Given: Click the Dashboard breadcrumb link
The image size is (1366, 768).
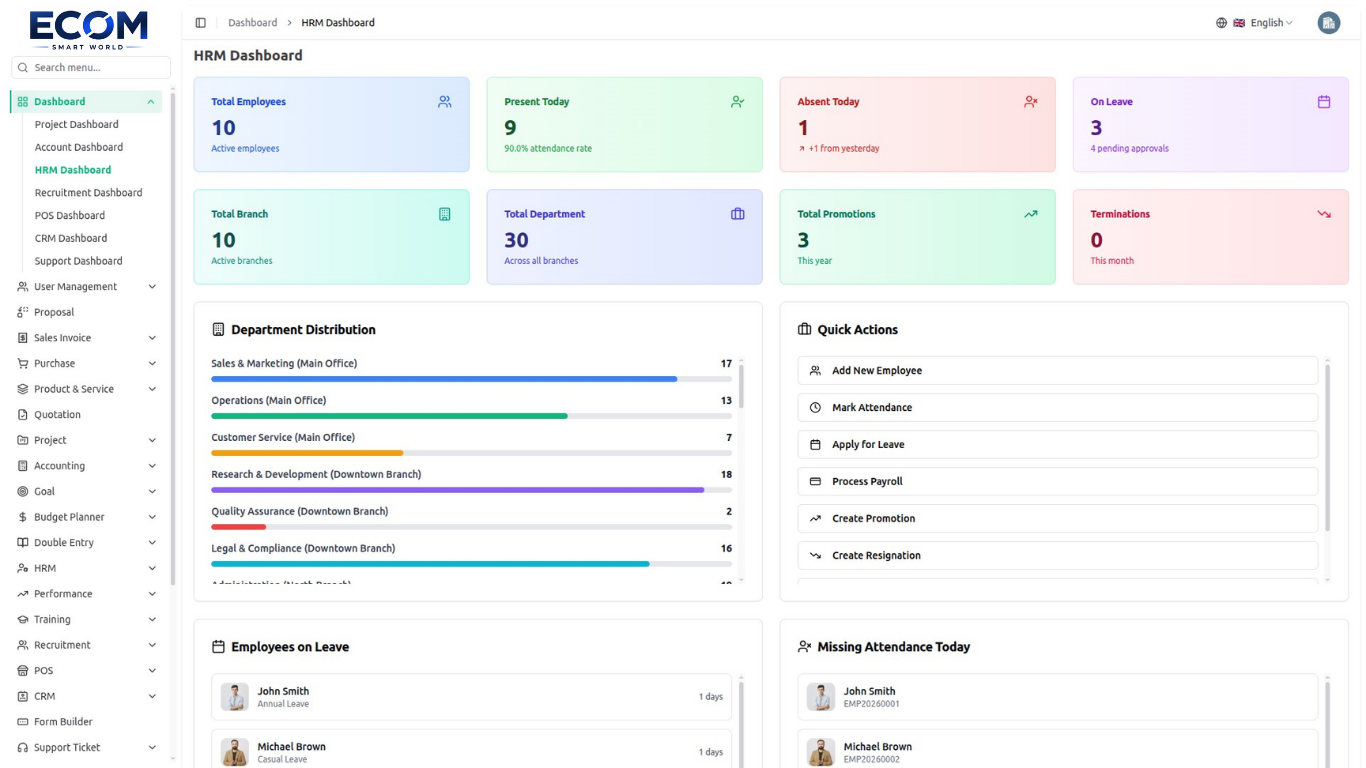Looking at the screenshot, I should (x=253, y=23).
